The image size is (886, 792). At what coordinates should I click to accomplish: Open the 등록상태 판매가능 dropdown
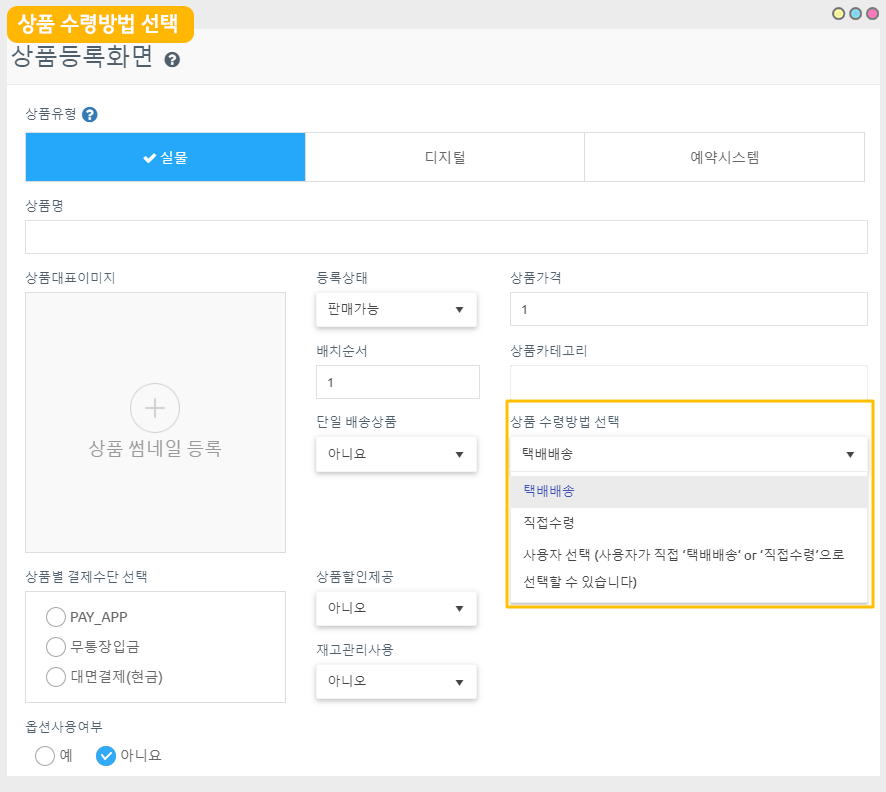pos(396,309)
